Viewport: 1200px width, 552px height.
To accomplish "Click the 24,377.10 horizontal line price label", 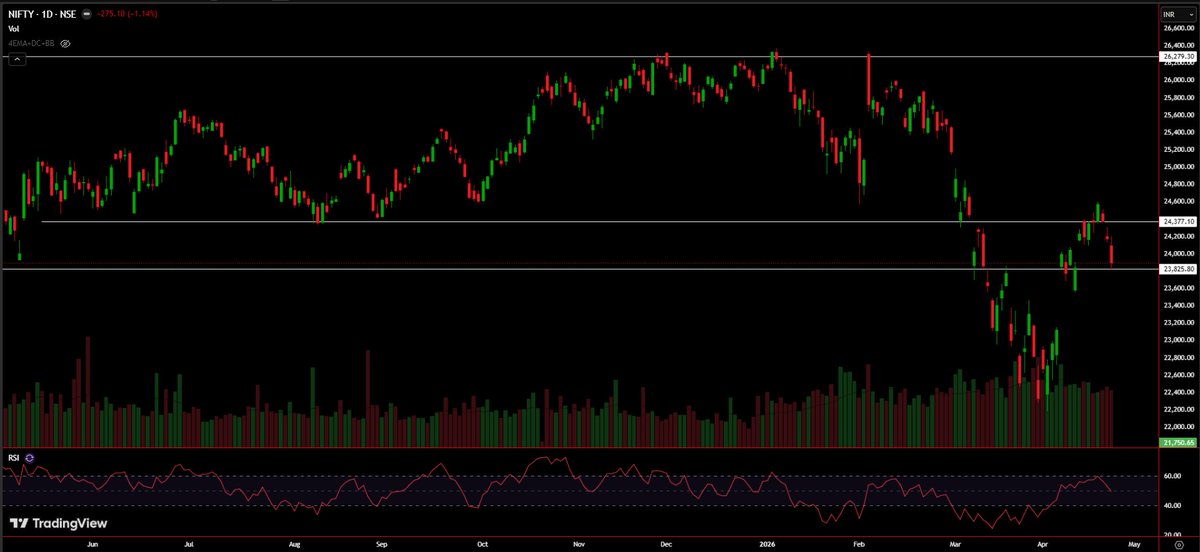I will [1179, 221].
